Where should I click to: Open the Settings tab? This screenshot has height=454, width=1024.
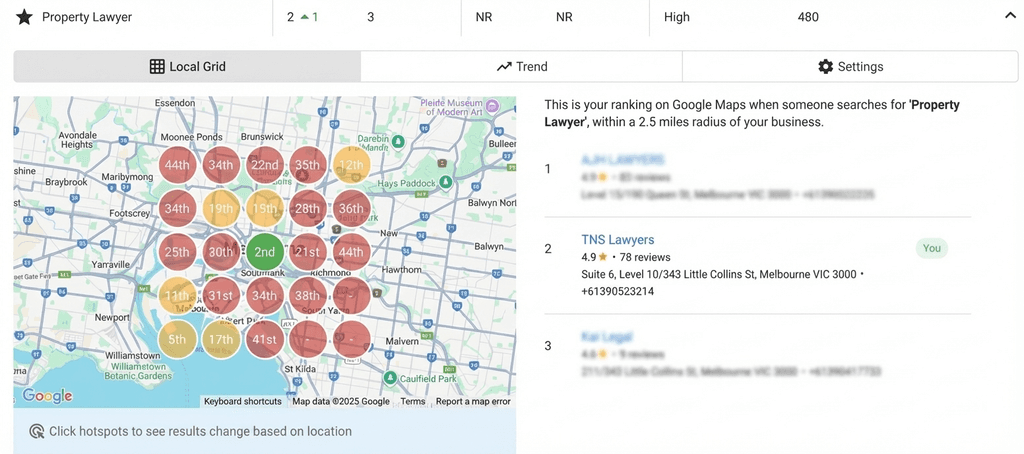(850, 67)
